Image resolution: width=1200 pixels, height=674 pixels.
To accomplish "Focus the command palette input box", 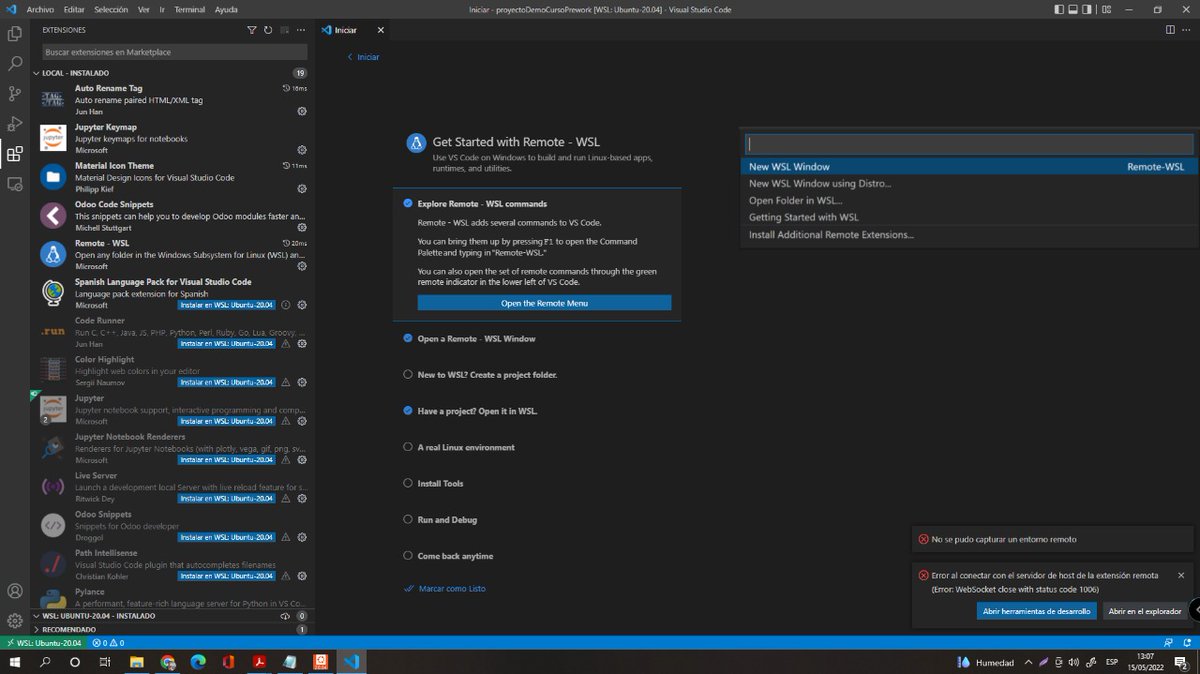I will coord(969,144).
